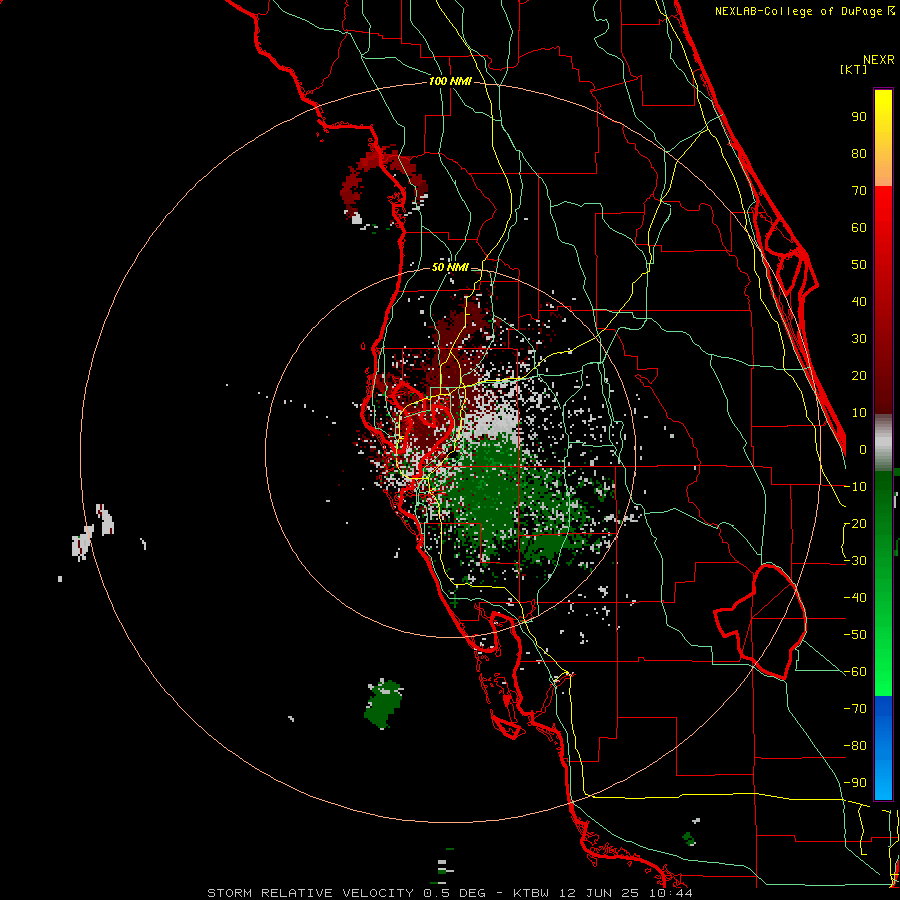Click the 30 value on the velocity scale
This screenshot has height=900, width=900.
[x=859, y=338]
